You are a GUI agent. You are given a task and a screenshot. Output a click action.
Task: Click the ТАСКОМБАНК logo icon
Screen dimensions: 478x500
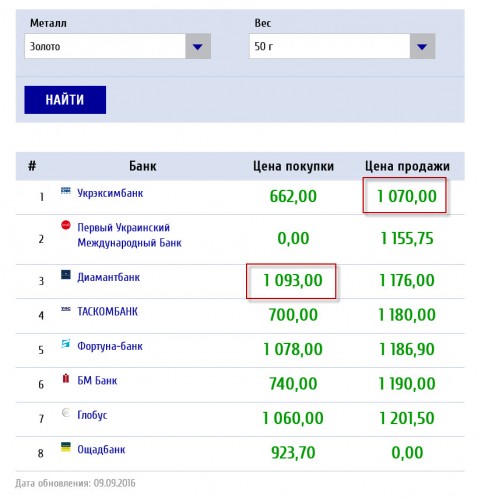(66, 309)
